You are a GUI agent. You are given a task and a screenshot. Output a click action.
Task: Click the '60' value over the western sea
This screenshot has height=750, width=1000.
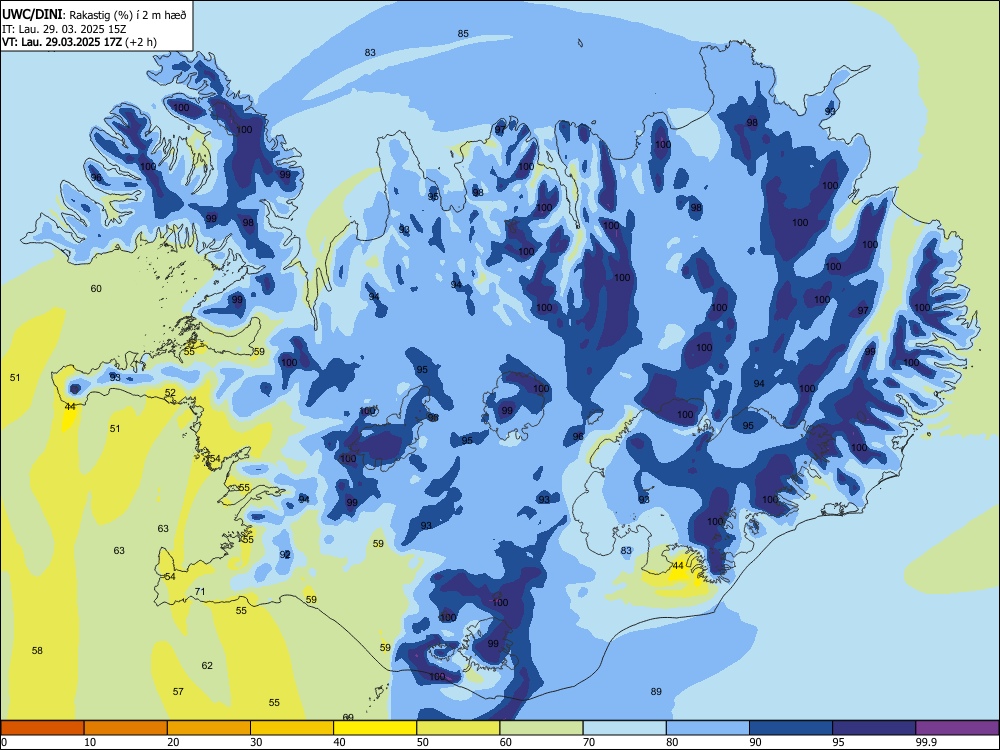point(96,289)
